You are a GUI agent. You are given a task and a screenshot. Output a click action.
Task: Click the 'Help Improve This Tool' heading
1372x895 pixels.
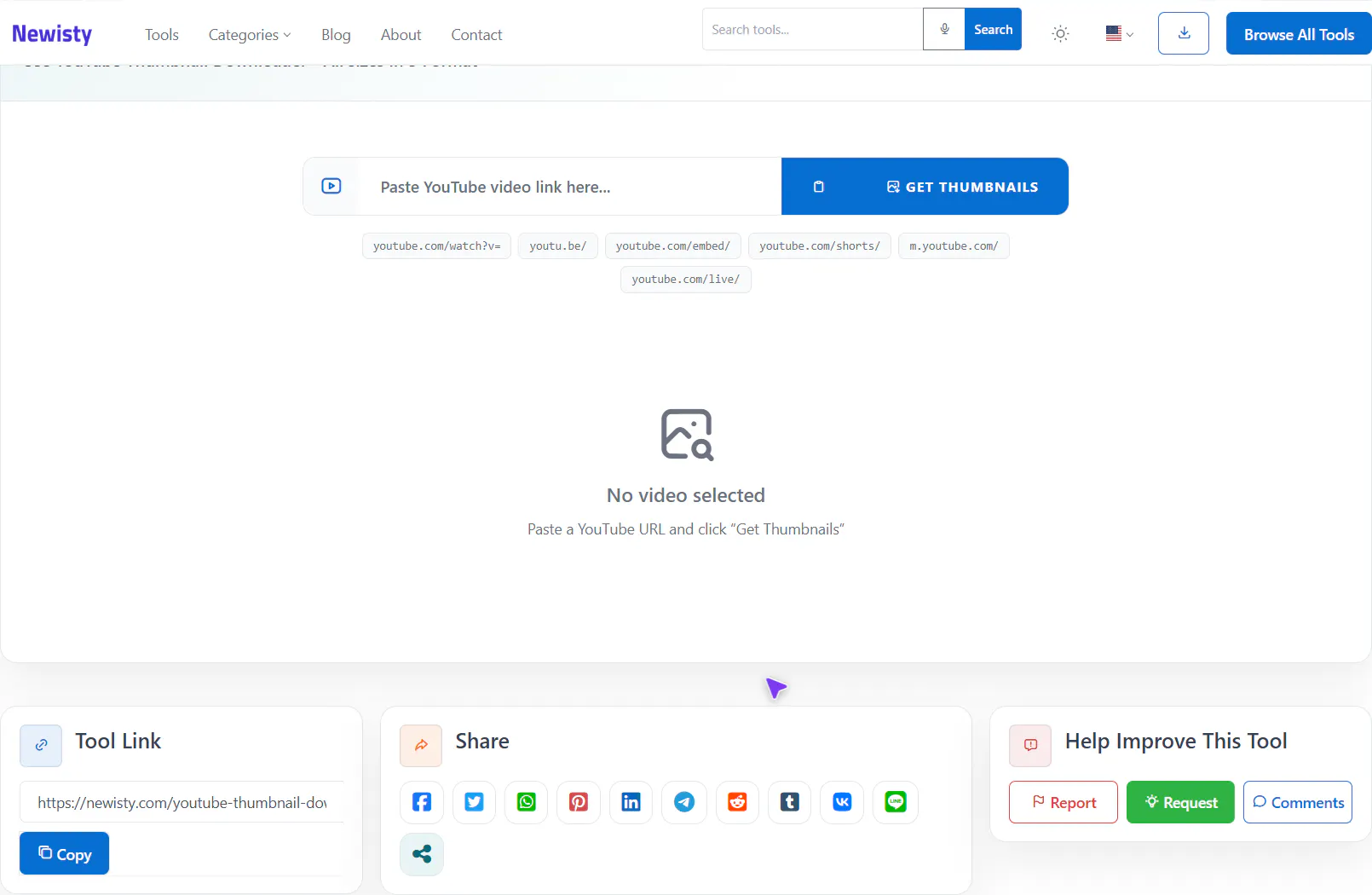1176,742
